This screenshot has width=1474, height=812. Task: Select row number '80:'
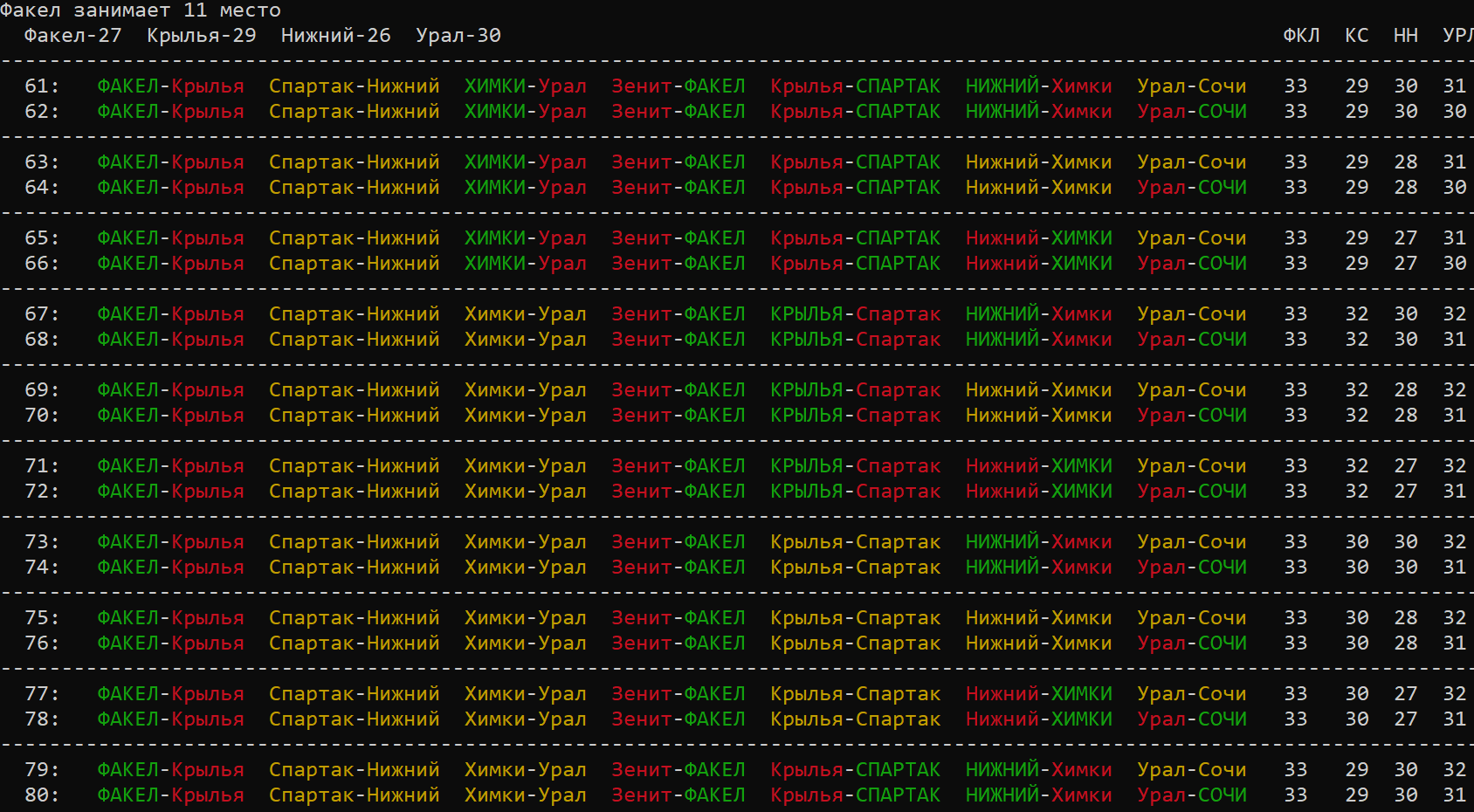pyautogui.click(x=42, y=795)
